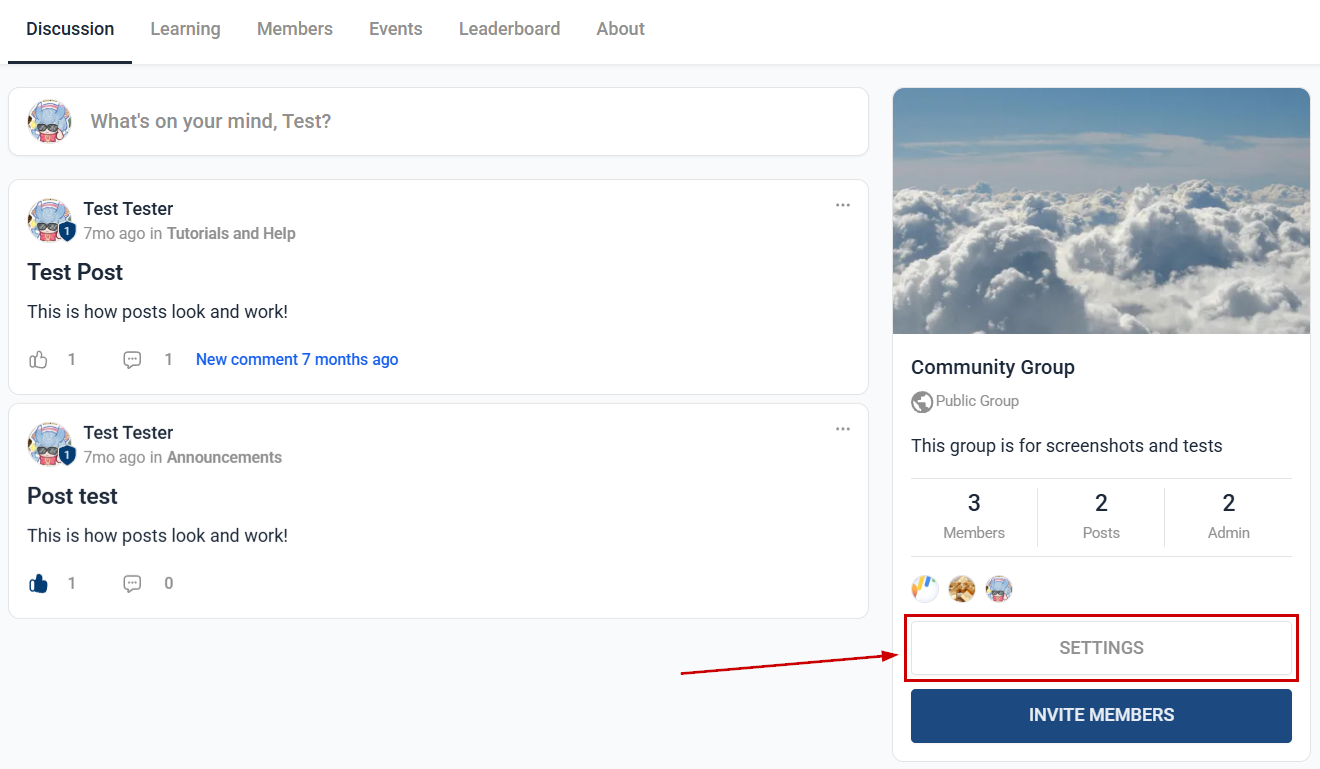Click the cloud cover image thumbnail
The image size is (1320, 769).
click(x=1101, y=211)
